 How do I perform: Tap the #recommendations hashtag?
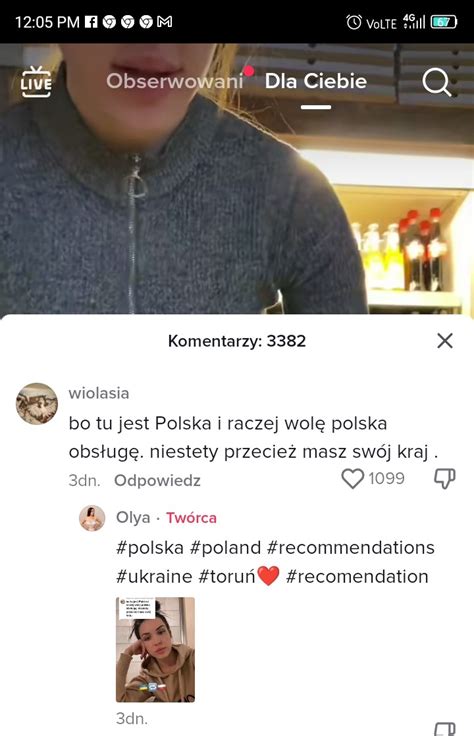pos(351,548)
